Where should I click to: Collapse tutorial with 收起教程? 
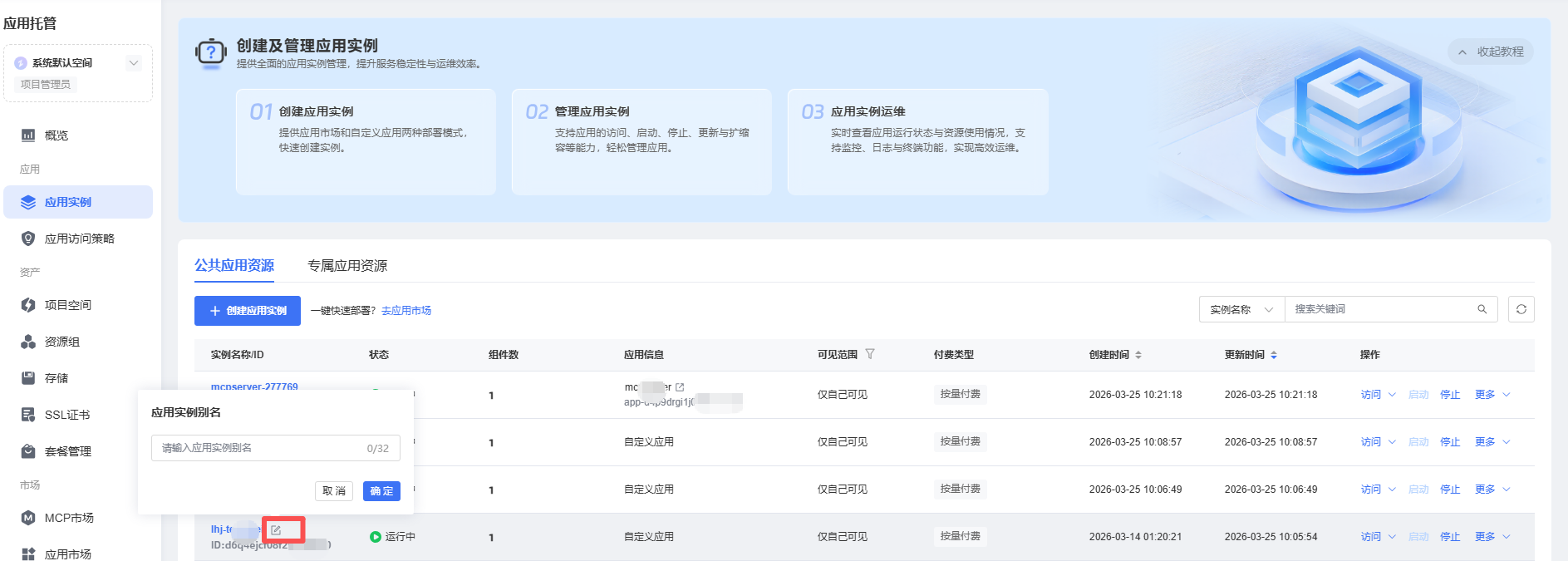point(1491,52)
